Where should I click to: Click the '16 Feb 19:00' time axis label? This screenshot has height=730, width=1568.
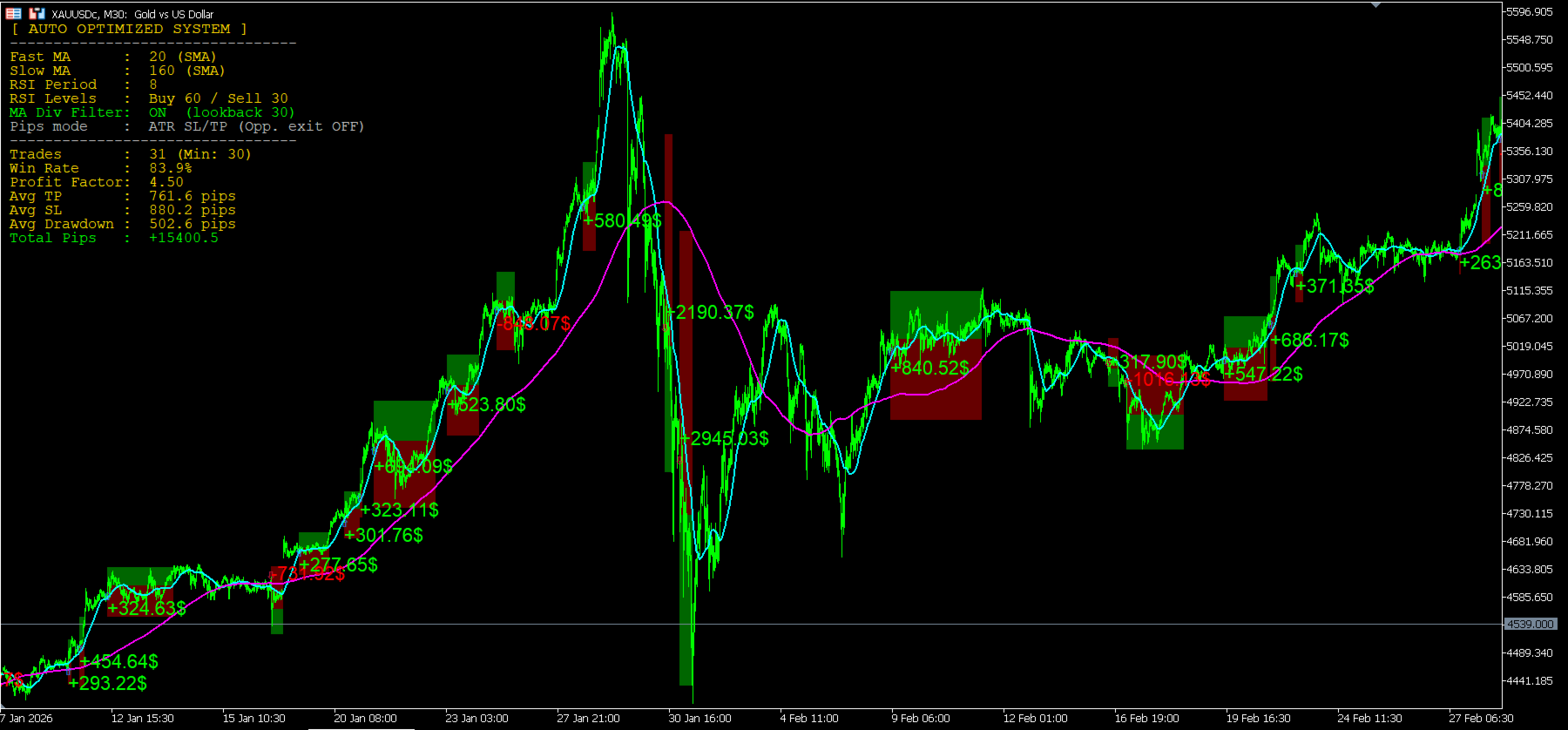(1147, 719)
